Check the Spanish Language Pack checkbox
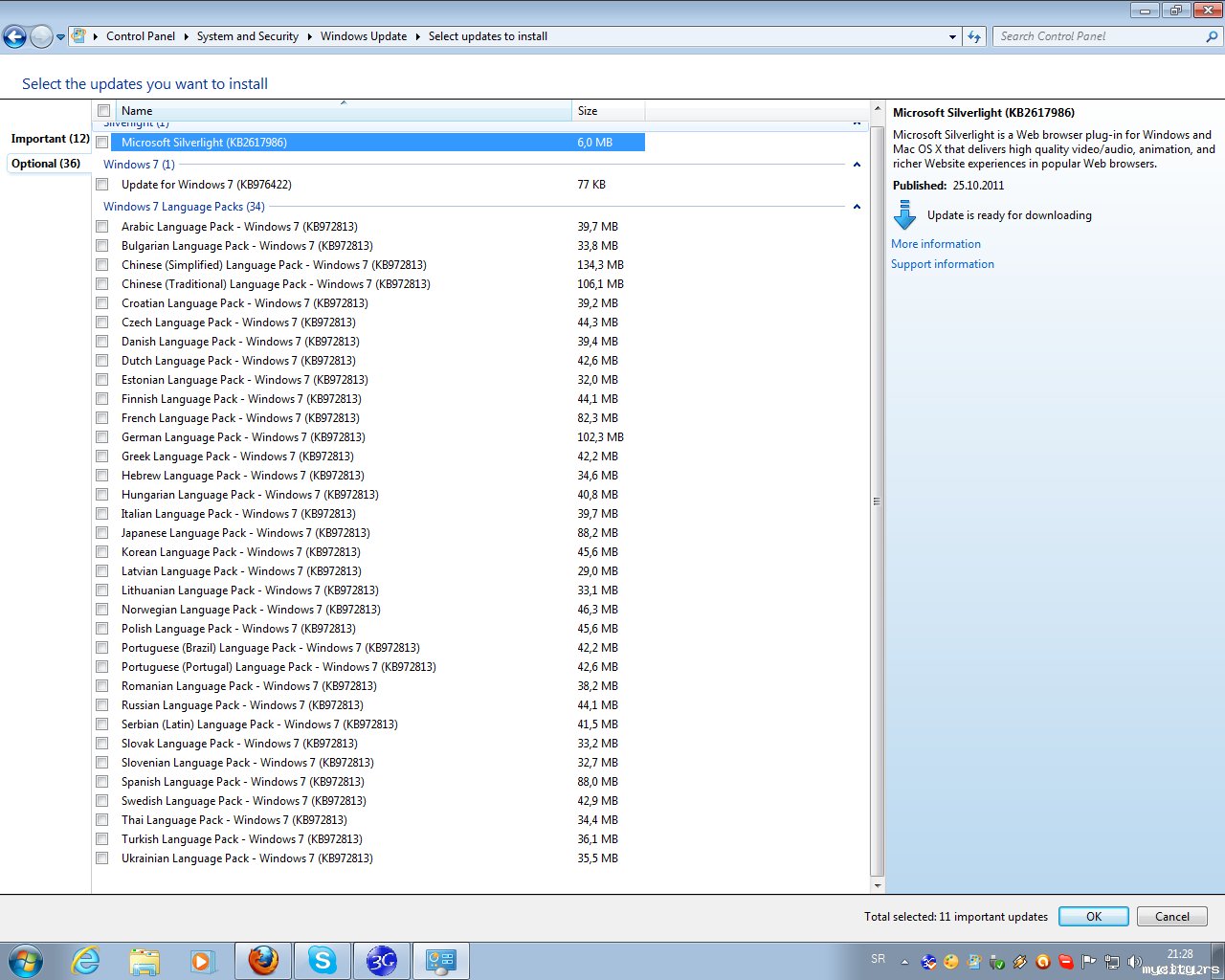This screenshot has height=980, width=1225. (x=102, y=782)
